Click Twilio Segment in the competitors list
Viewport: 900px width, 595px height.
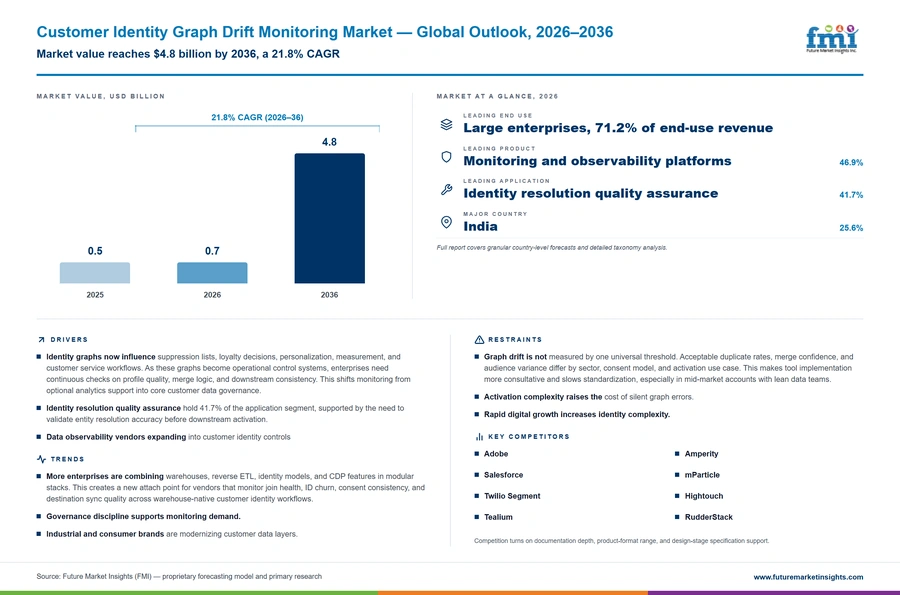(511, 496)
